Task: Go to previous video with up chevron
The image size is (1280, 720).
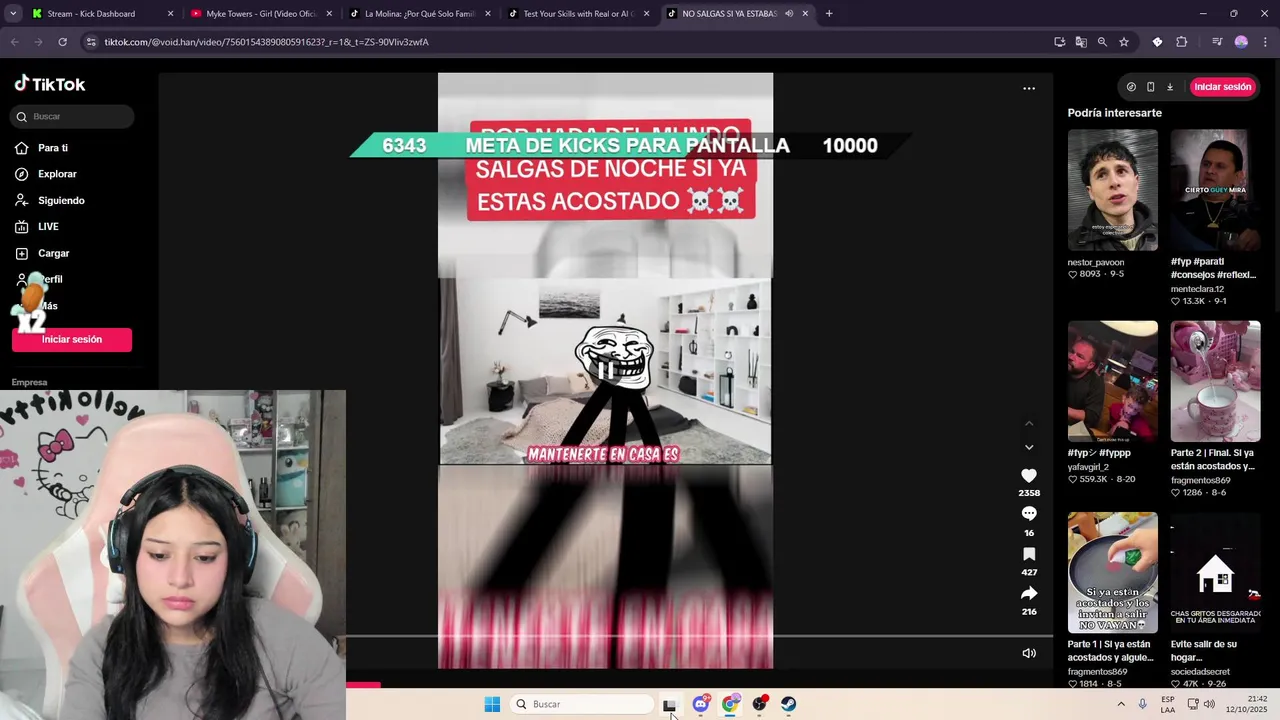Action: pyautogui.click(x=1029, y=423)
